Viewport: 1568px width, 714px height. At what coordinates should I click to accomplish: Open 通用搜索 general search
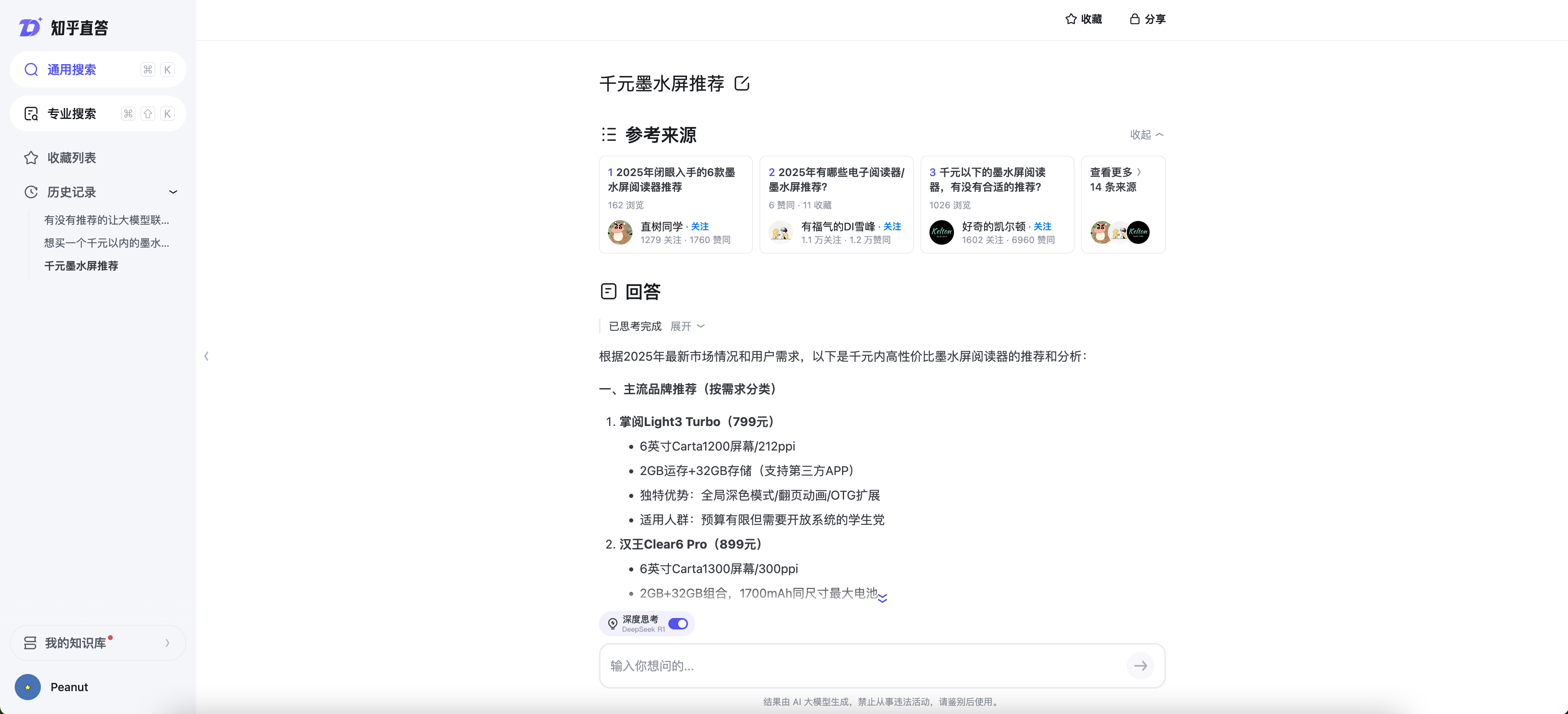coord(98,69)
